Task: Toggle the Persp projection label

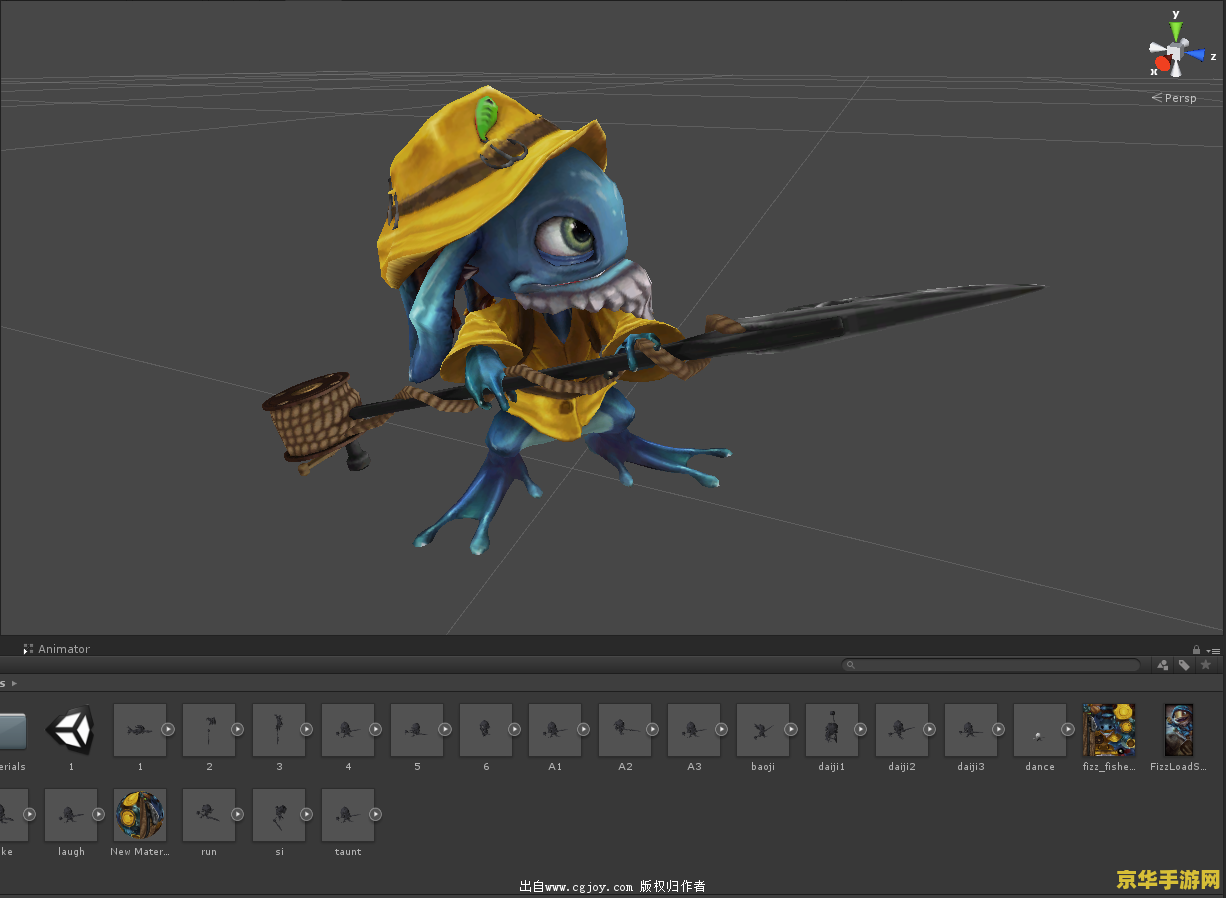Action: (1174, 98)
